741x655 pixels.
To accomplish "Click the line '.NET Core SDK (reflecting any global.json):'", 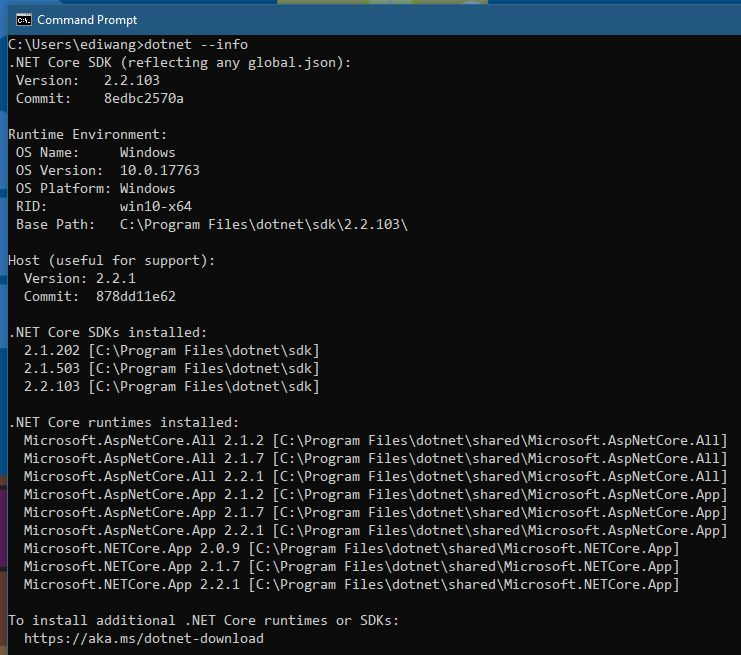I will (x=180, y=62).
